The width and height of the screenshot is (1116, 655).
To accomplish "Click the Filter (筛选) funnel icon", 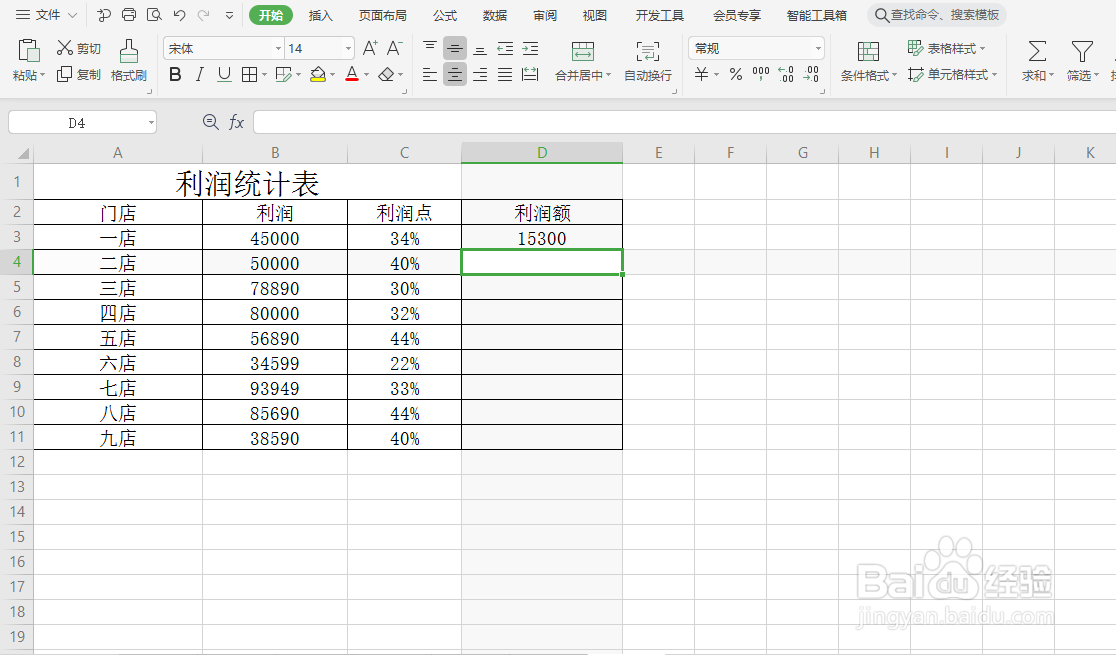I will tap(1082, 51).
